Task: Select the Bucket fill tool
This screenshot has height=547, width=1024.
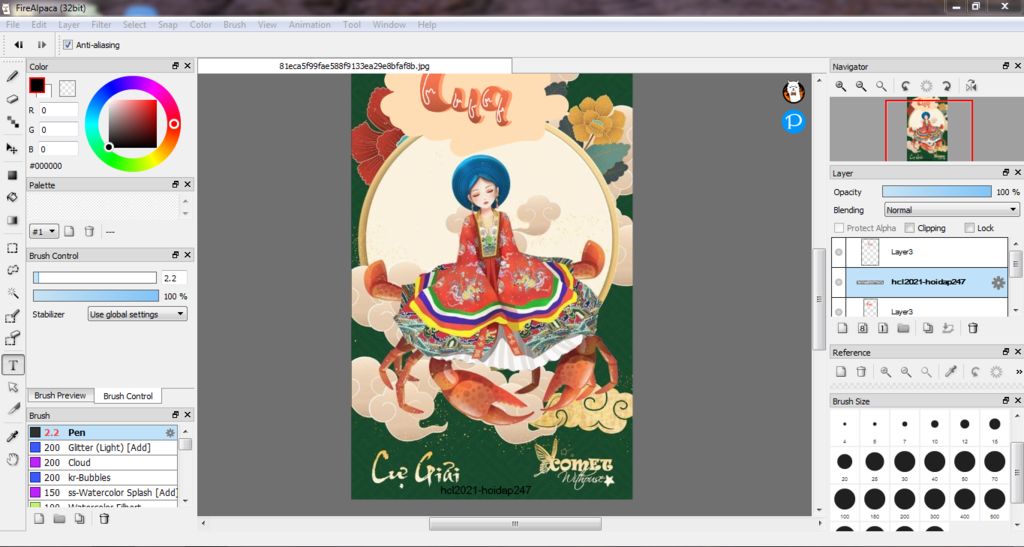Action: pos(12,197)
